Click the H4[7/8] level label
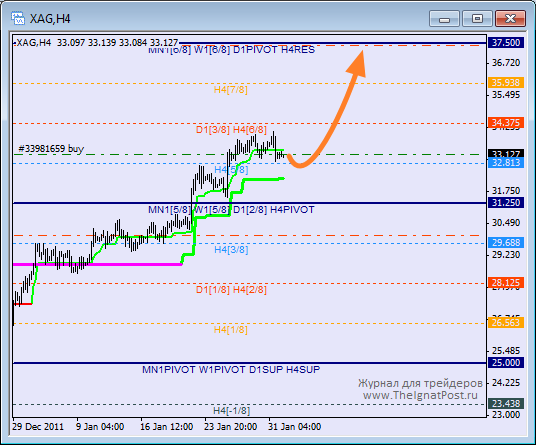Screen dimensions: 536x445 pyautogui.click(x=231, y=90)
